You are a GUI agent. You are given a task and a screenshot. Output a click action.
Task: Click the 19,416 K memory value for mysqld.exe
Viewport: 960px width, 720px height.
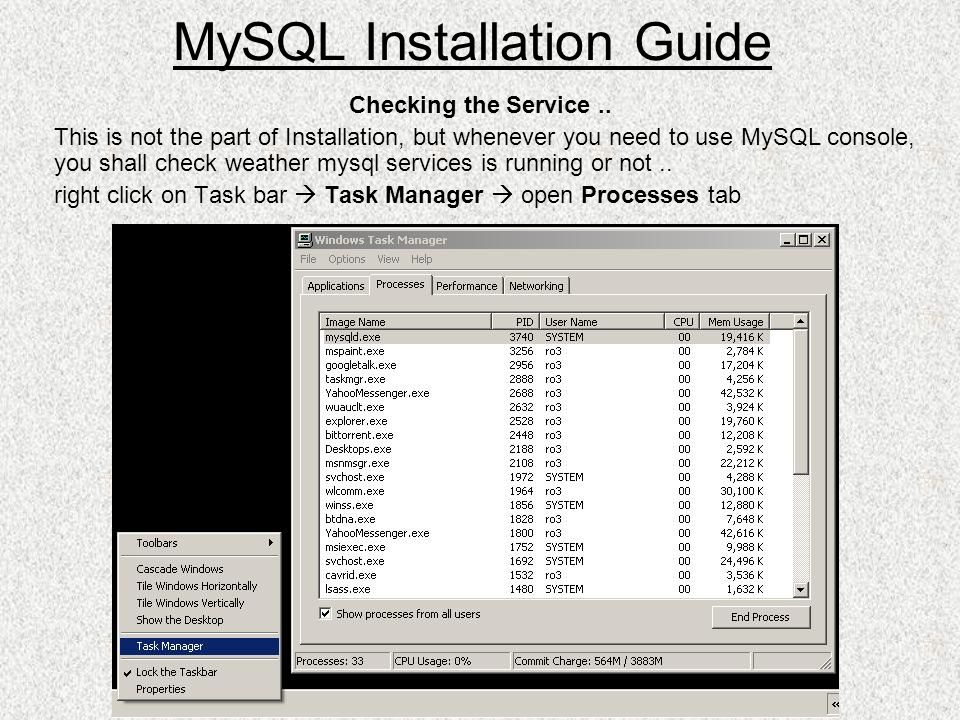741,337
